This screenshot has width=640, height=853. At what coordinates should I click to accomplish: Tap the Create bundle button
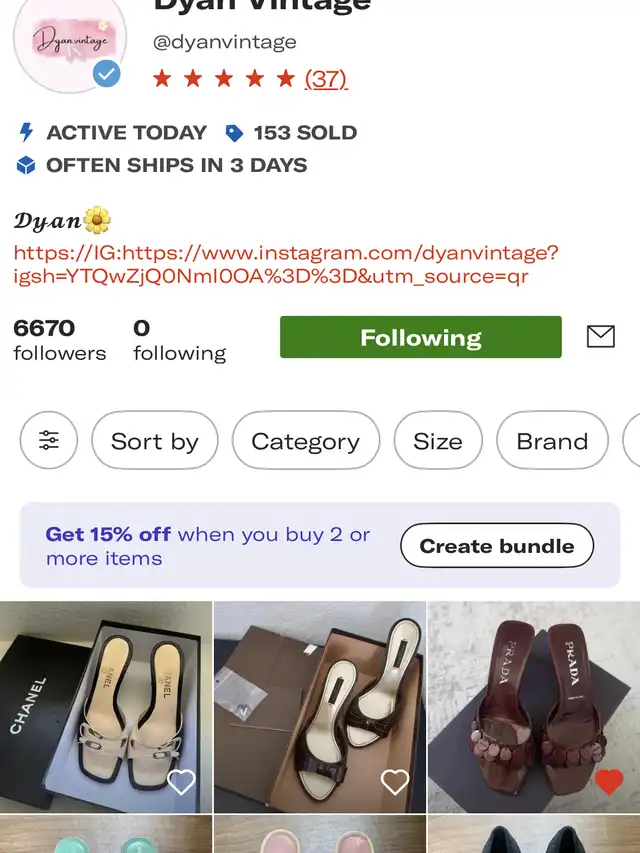click(497, 546)
